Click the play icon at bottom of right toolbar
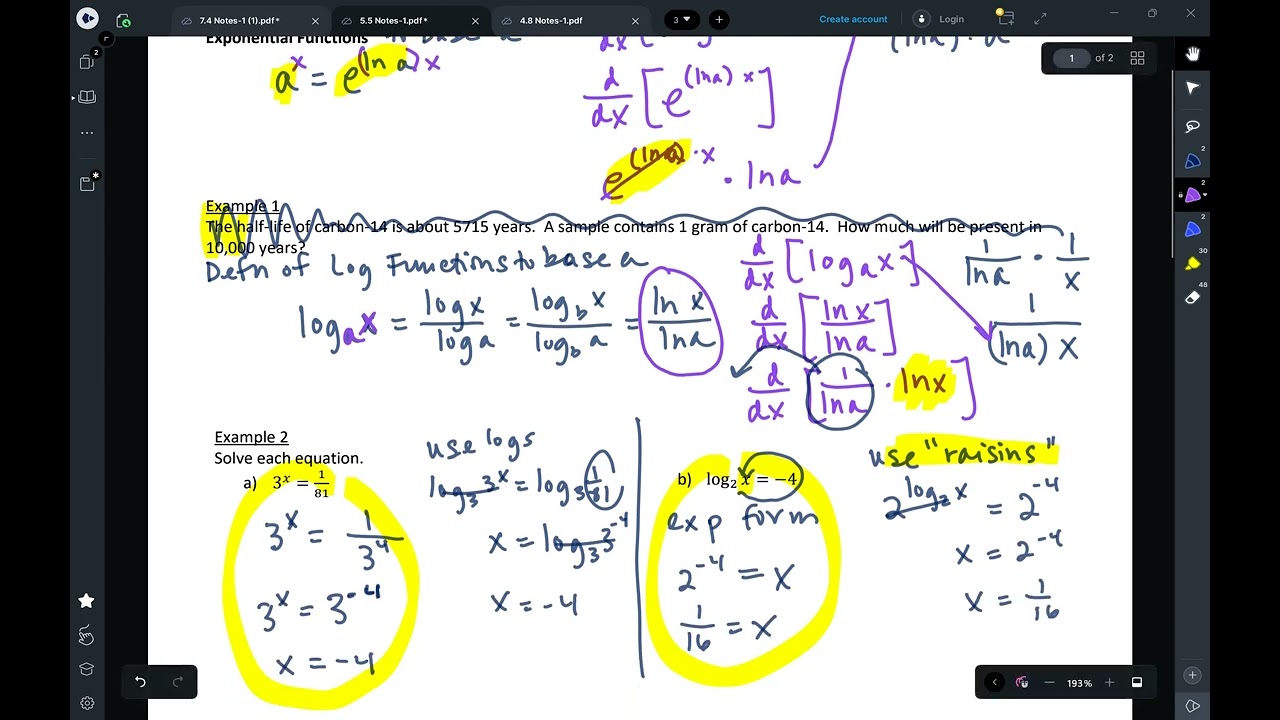The image size is (1280, 720). pos(1192,706)
